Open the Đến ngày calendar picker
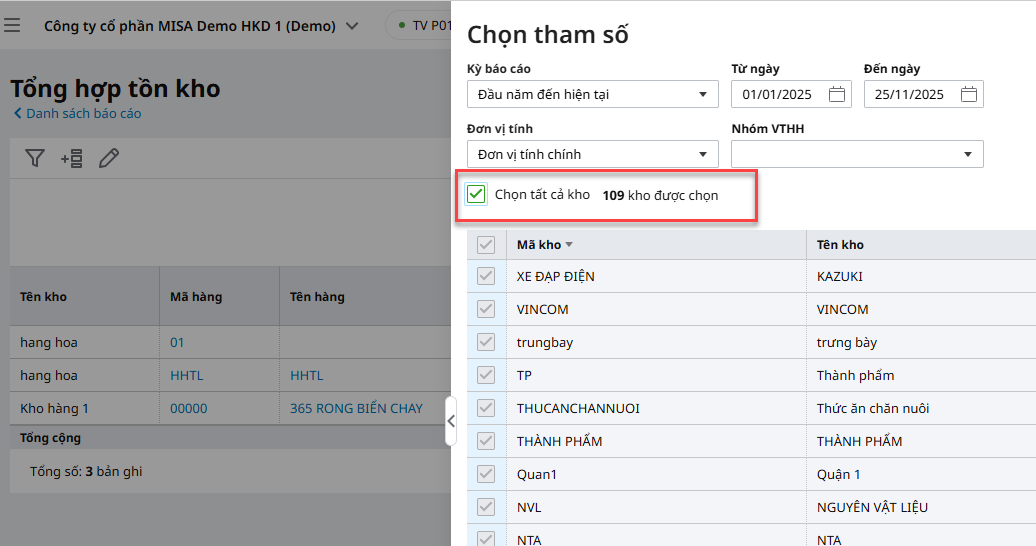The width and height of the screenshot is (1036, 546). pos(968,95)
